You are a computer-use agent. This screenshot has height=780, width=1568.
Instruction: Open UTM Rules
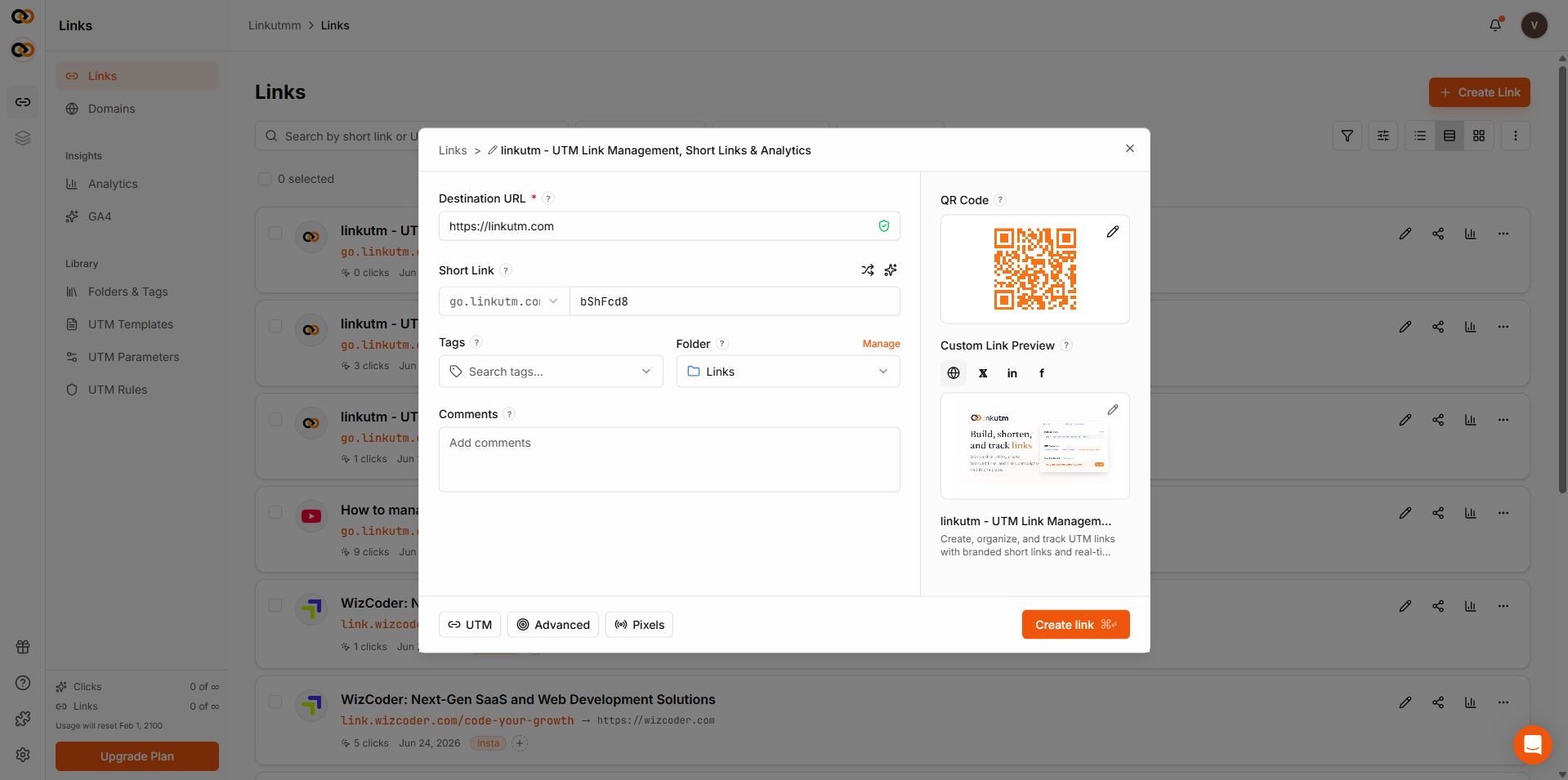[x=137, y=390]
